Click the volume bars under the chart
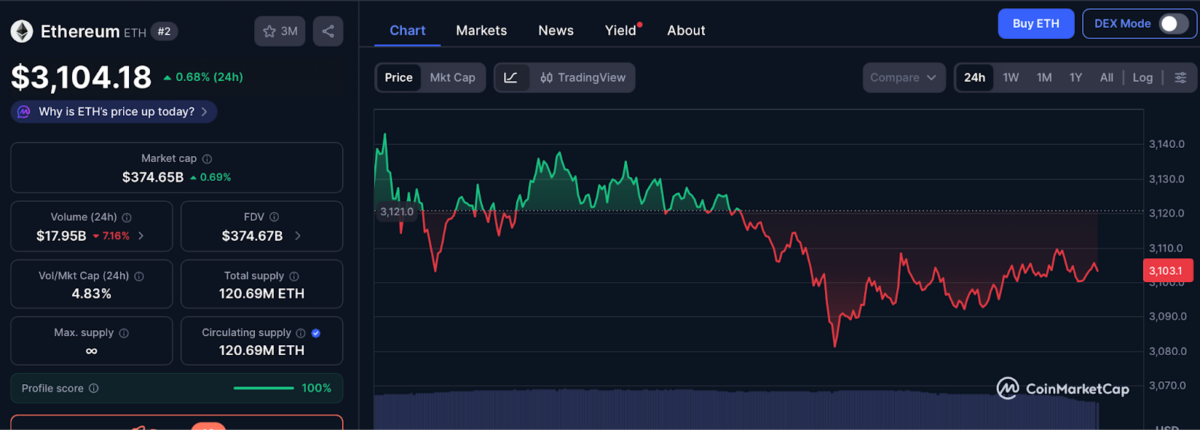1200x430 pixels. point(736,409)
